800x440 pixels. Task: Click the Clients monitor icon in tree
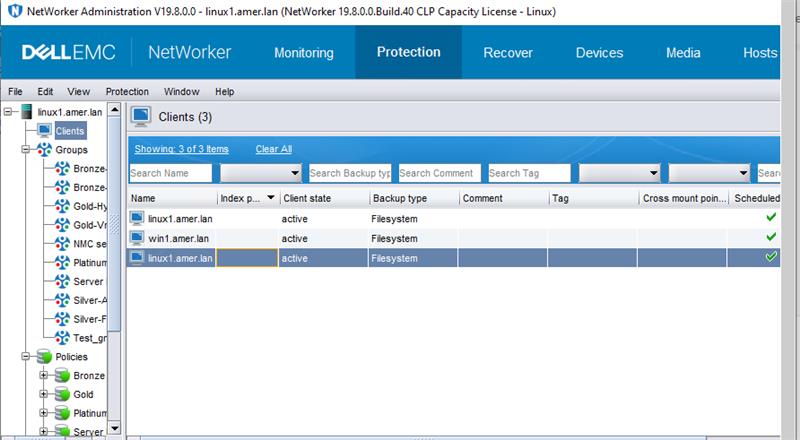44,130
